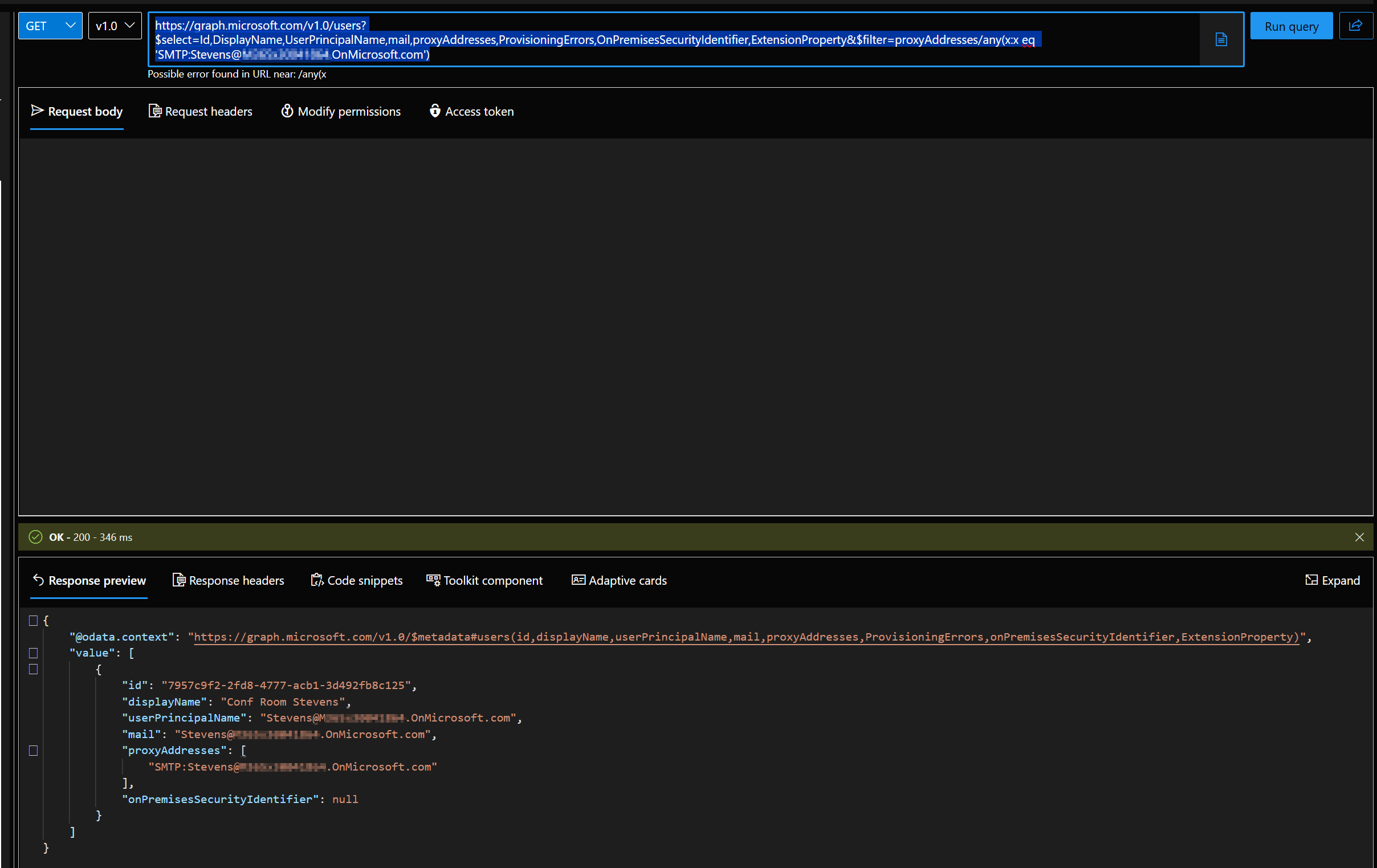
Task: Switch to the Response headers tab
Action: [x=228, y=581]
